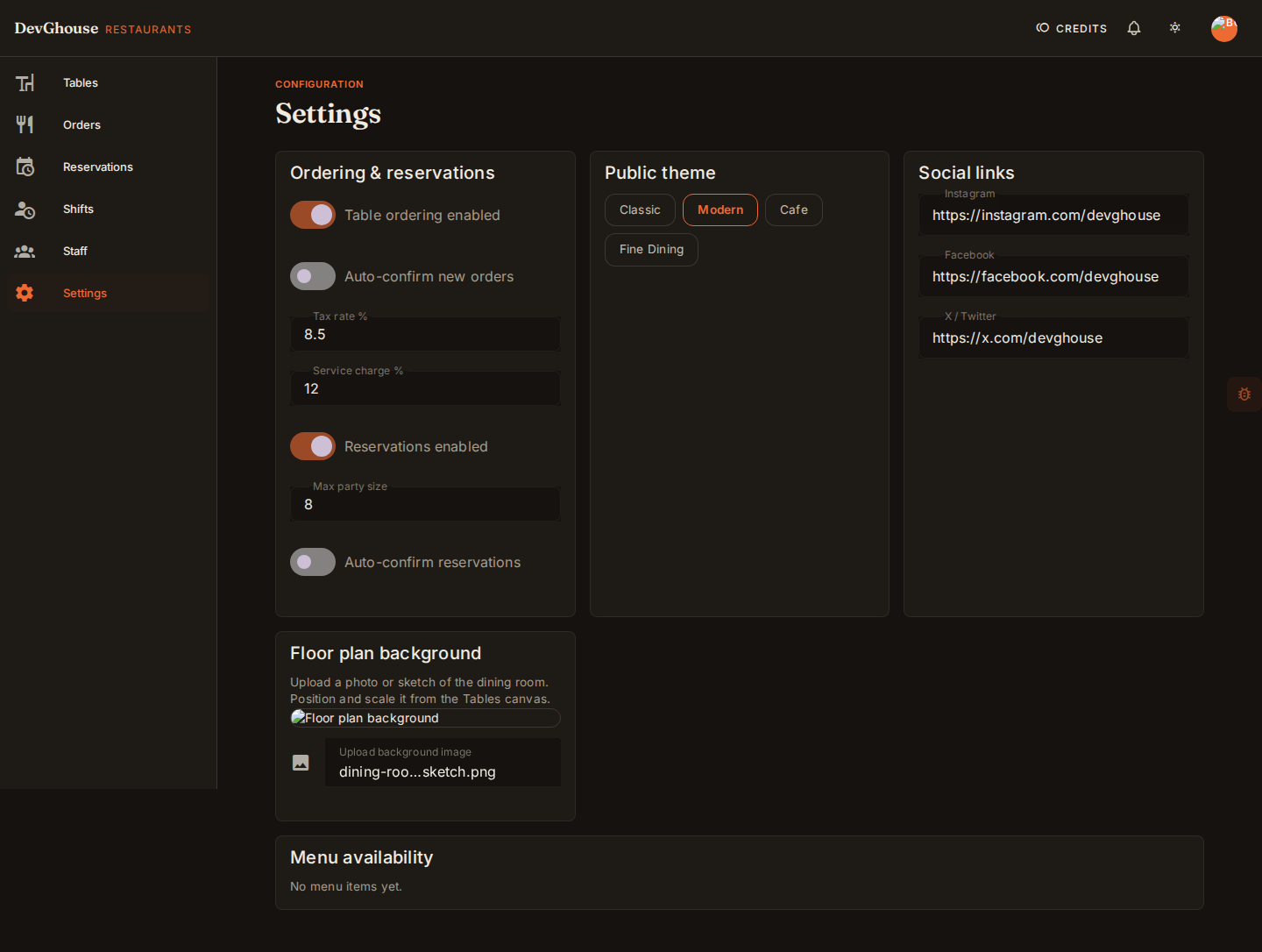Click the Shifts person-clock icon
The width and height of the screenshot is (1262, 952).
25,210
